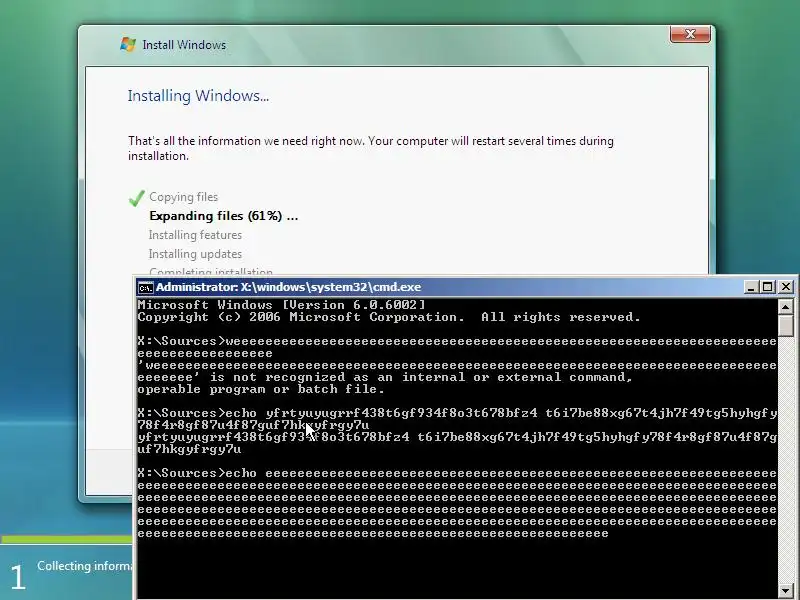Click the 'Copying files' step text

[184, 197]
